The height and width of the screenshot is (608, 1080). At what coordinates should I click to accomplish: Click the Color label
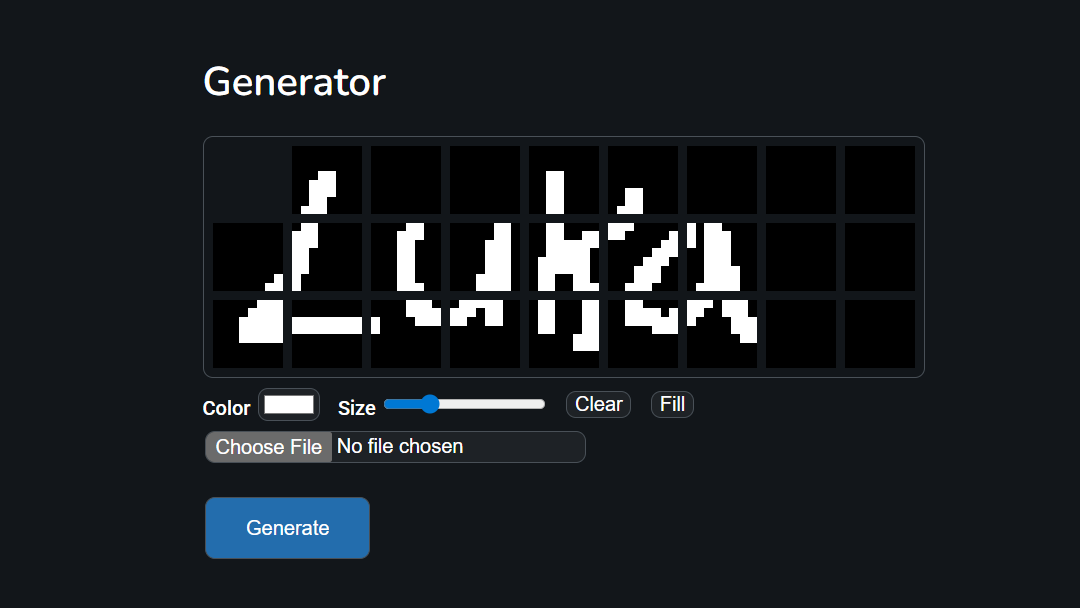pyautogui.click(x=227, y=408)
